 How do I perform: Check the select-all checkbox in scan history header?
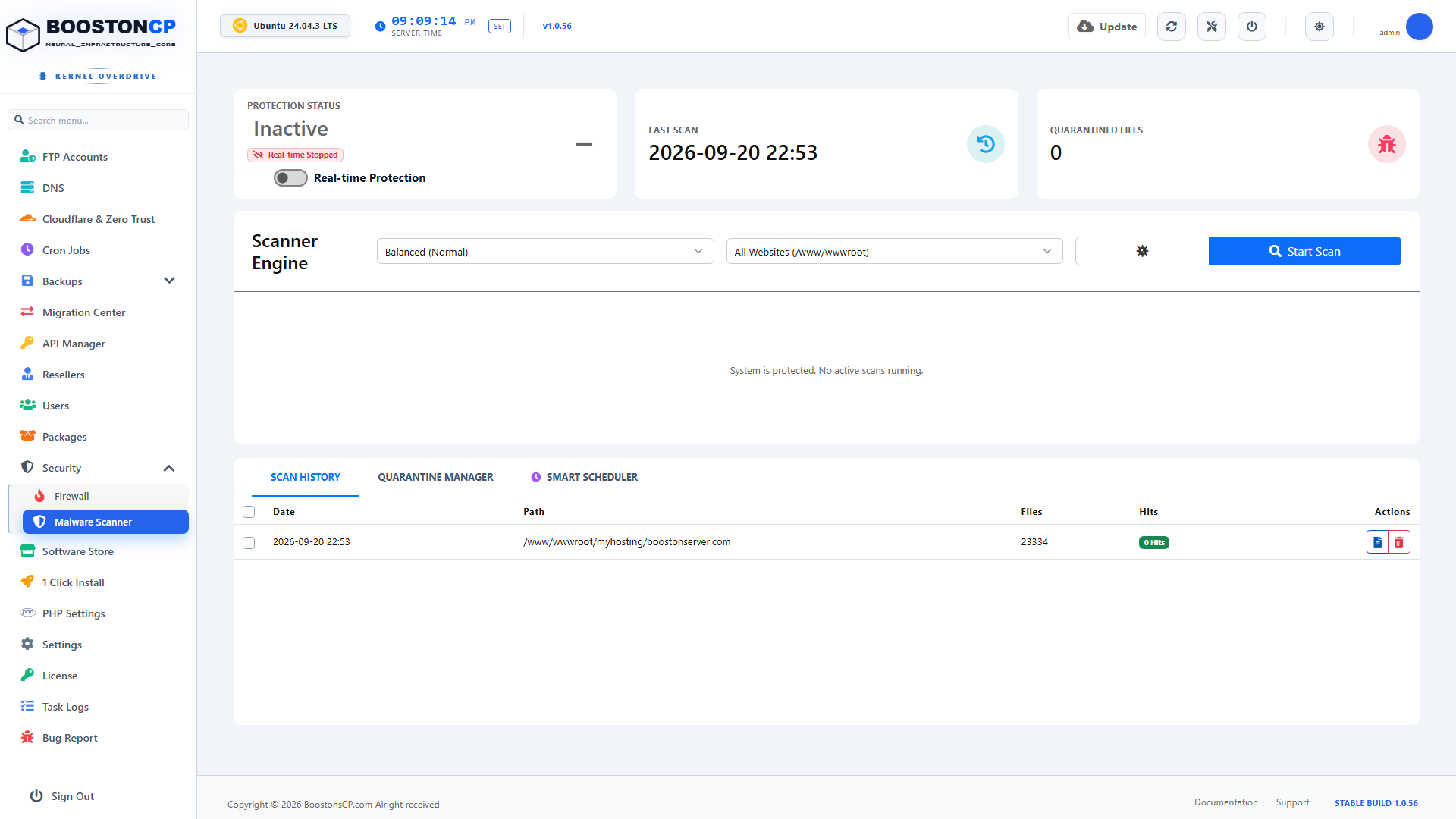click(x=249, y=512)
